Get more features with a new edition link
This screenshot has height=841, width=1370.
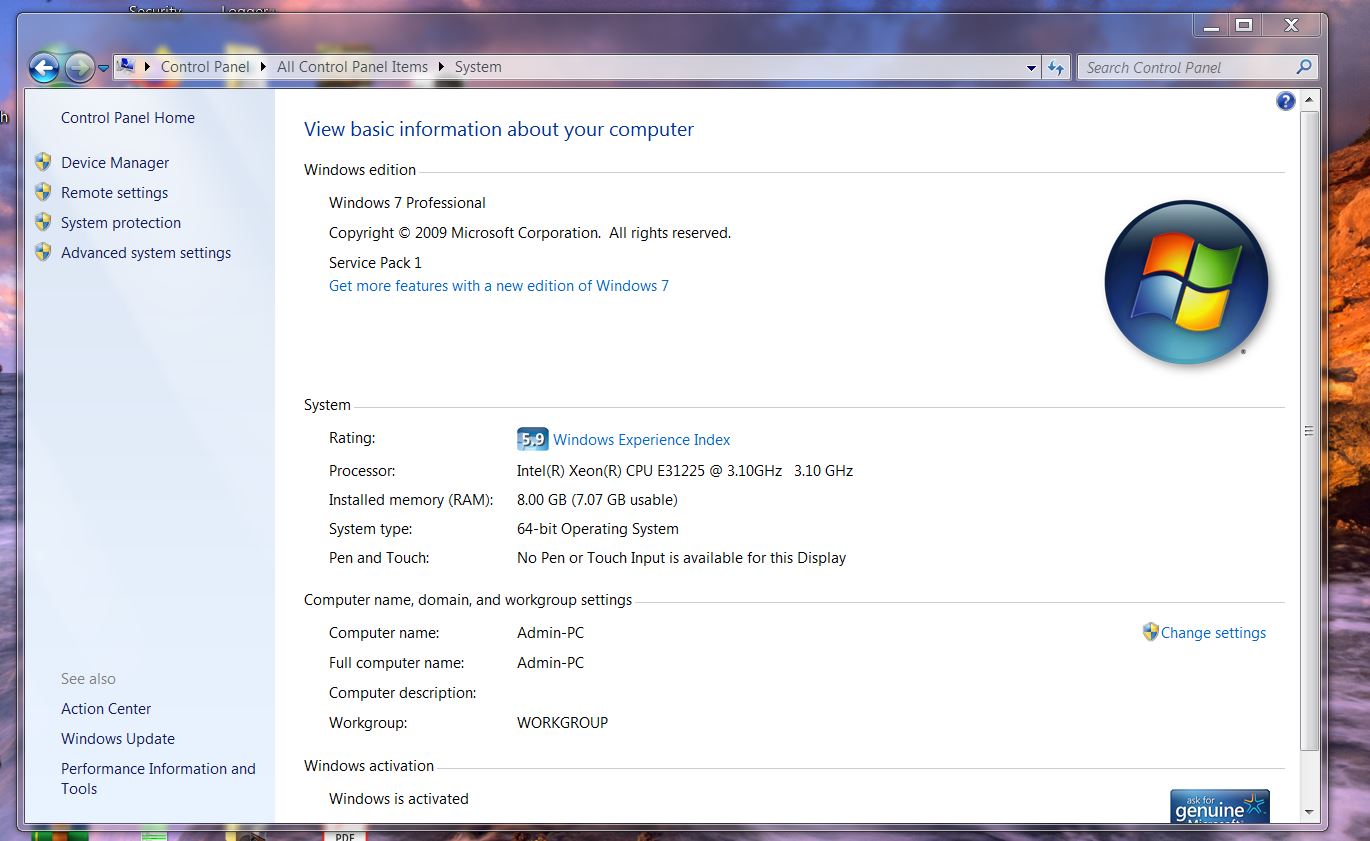click(499, 286)
